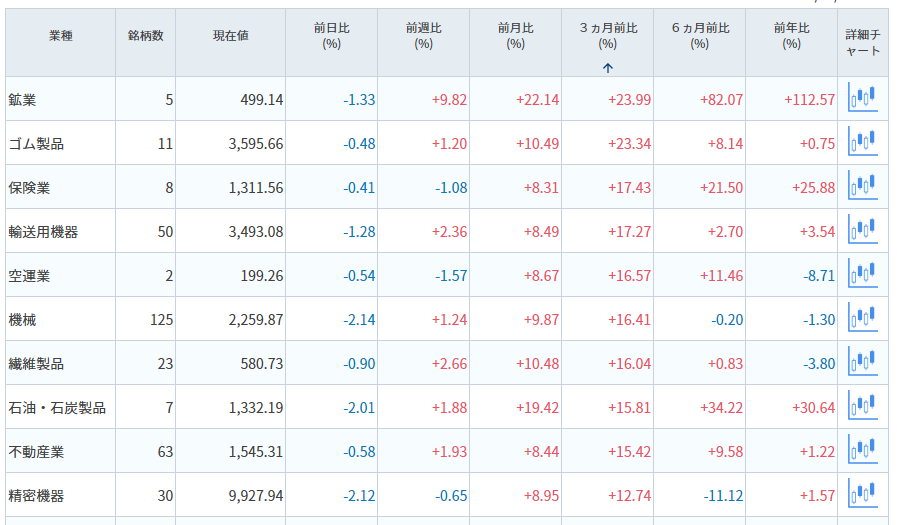Select the ゴム製品 sector name
Screen dimensions: 905x525
(36, 144)
